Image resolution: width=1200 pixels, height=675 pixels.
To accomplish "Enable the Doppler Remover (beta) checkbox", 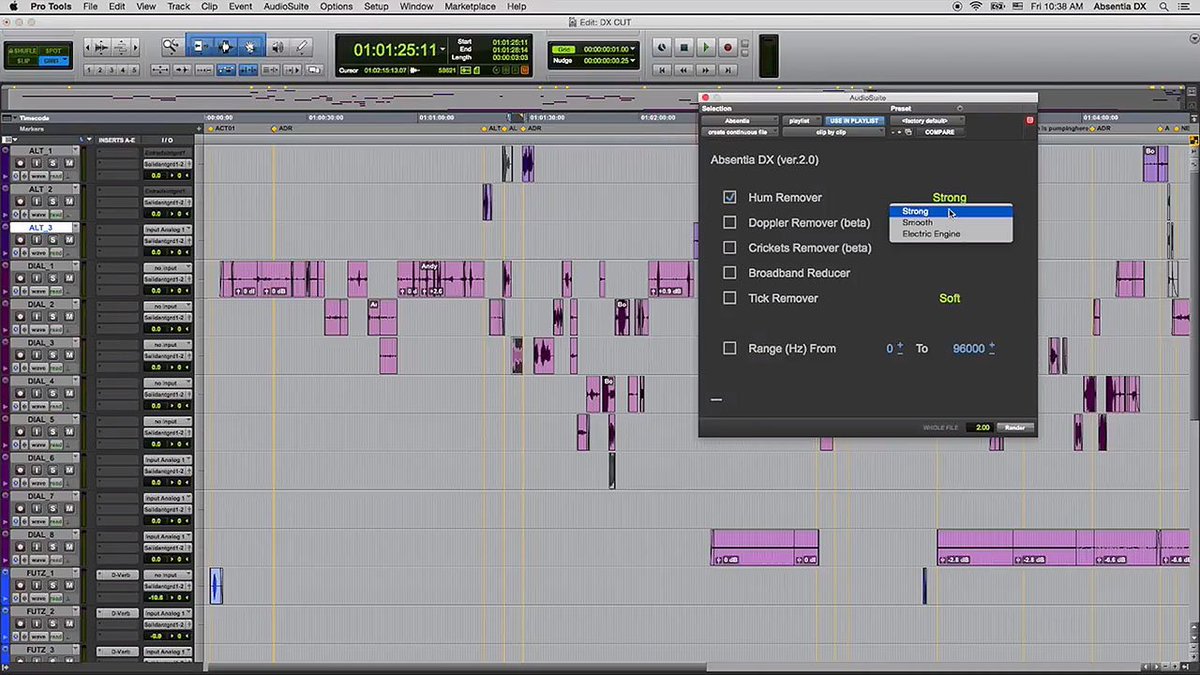I will [x=730, y=222].
